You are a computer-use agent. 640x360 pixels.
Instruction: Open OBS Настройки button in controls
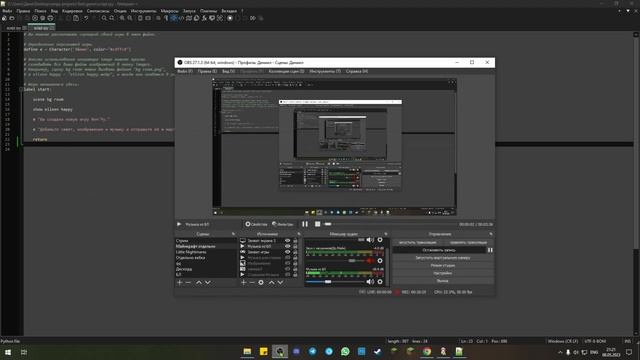point(443,273)
